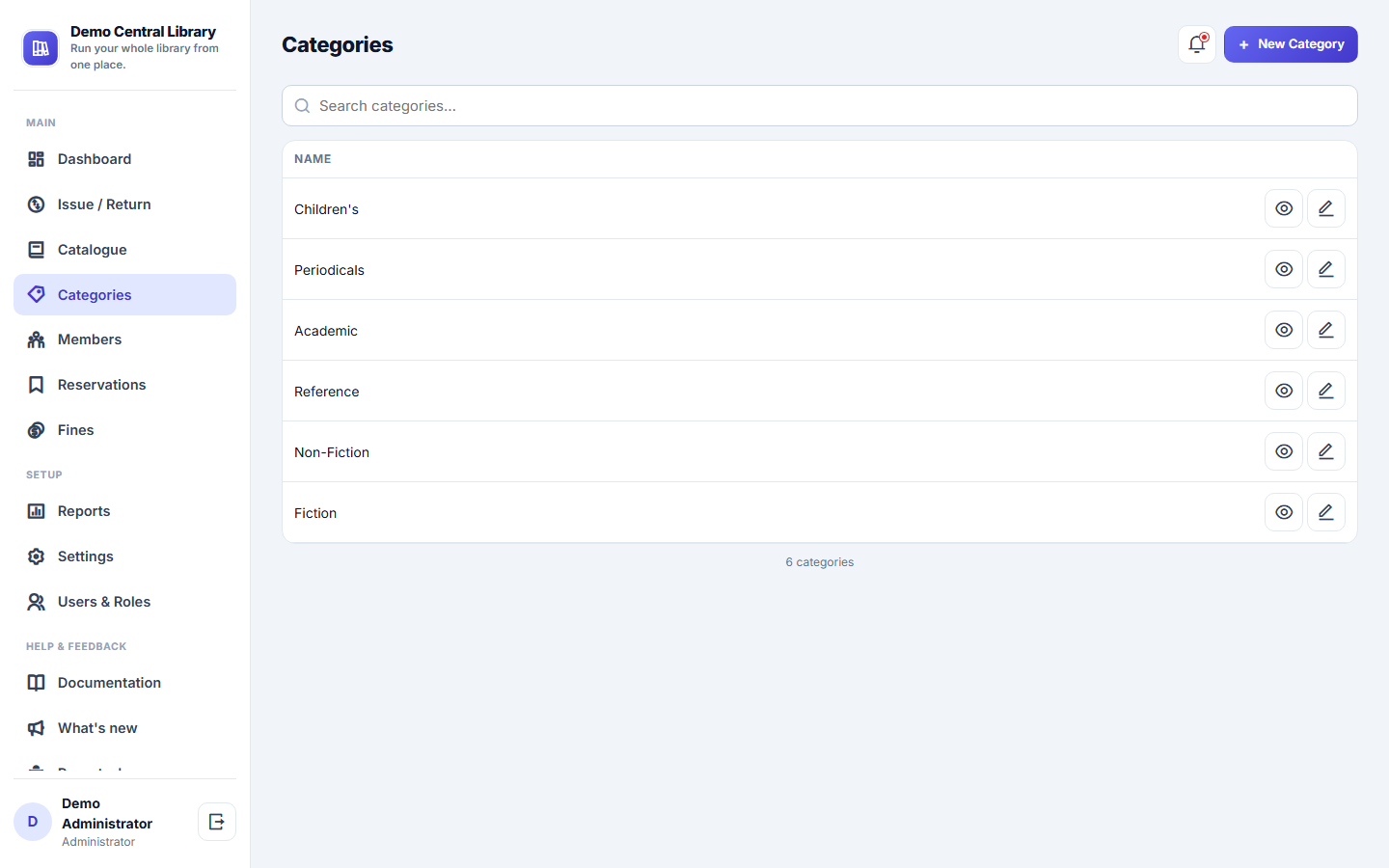
Task: View the Academic category
Action: (1284, 330)
